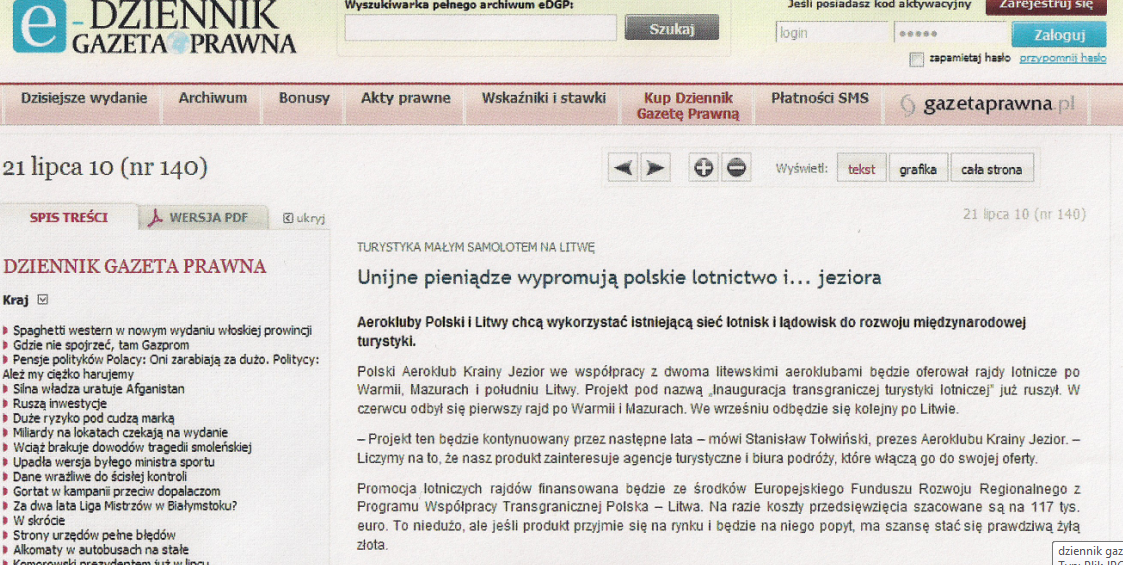Hide the table of contents panel
1123x565 pixels.
(x=304, y=218)
